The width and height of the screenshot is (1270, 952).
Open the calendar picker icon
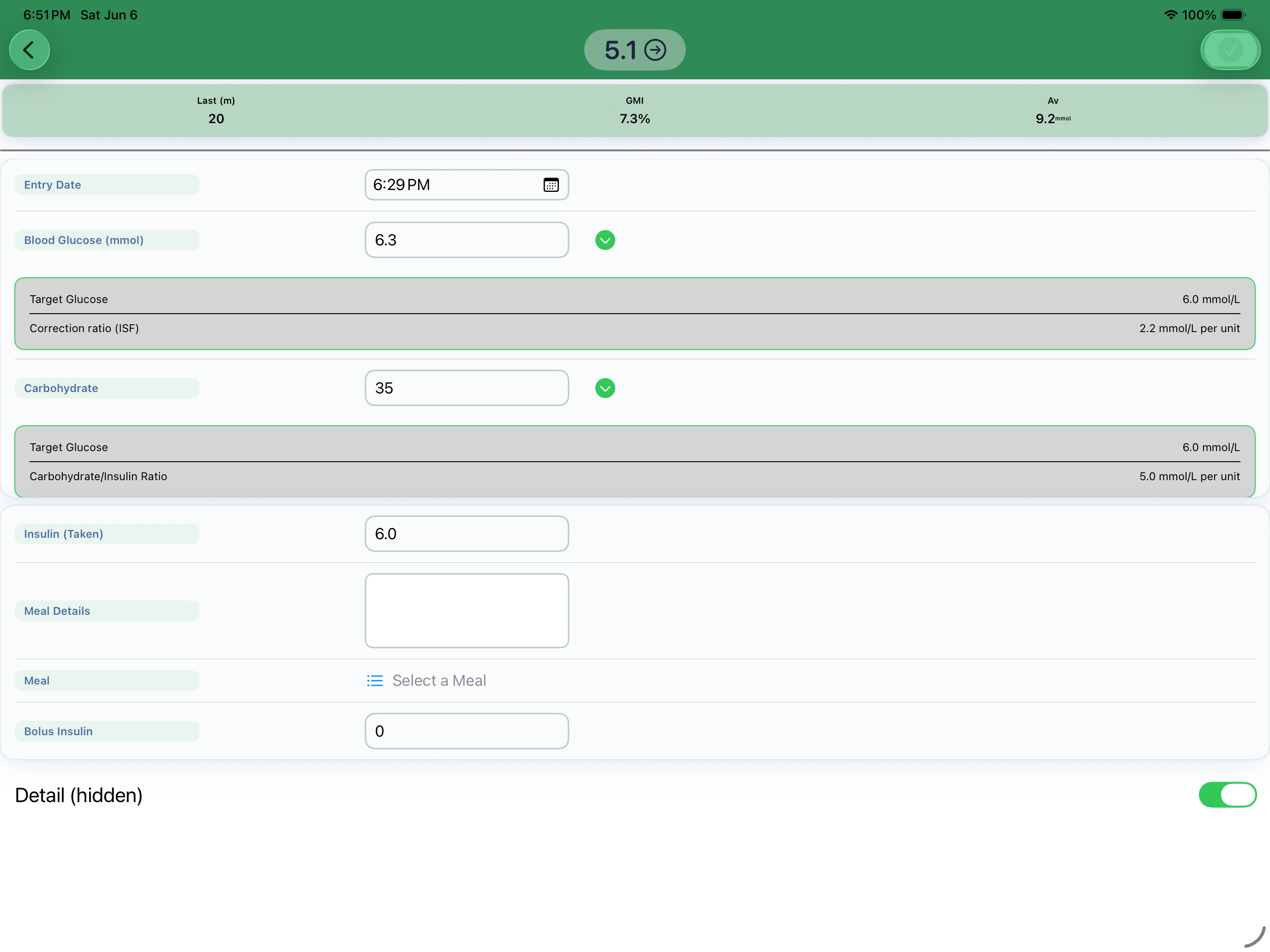tap(551, 185)
